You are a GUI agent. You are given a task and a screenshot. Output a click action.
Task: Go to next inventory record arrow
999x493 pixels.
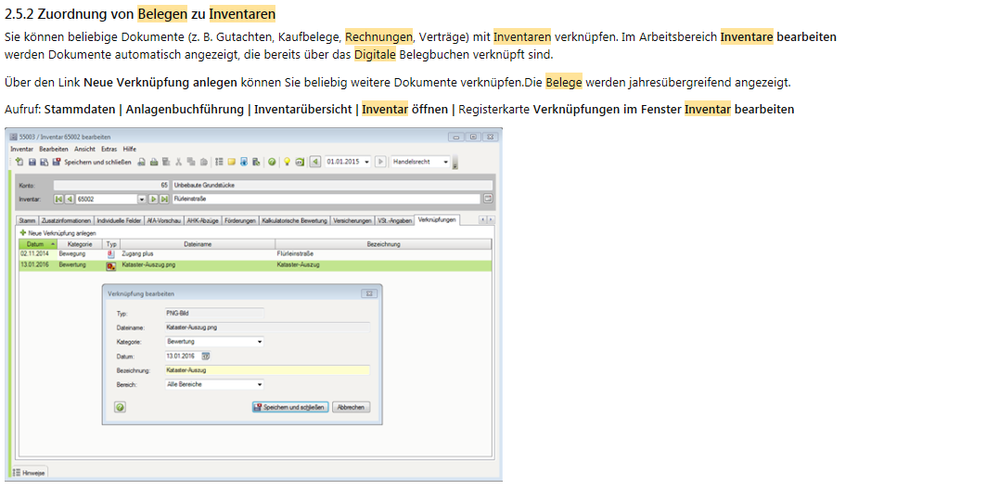(x=153, y=199)
